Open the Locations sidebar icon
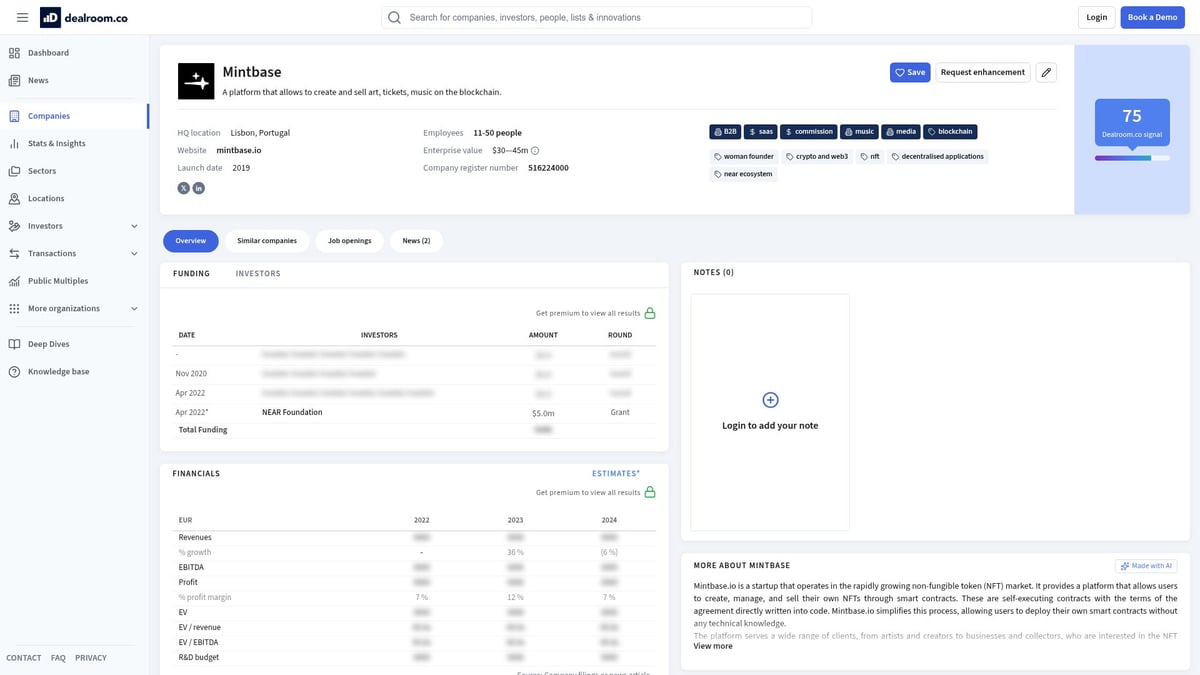The height and width of the screenshot is (675, 1200). click(14, 198)
